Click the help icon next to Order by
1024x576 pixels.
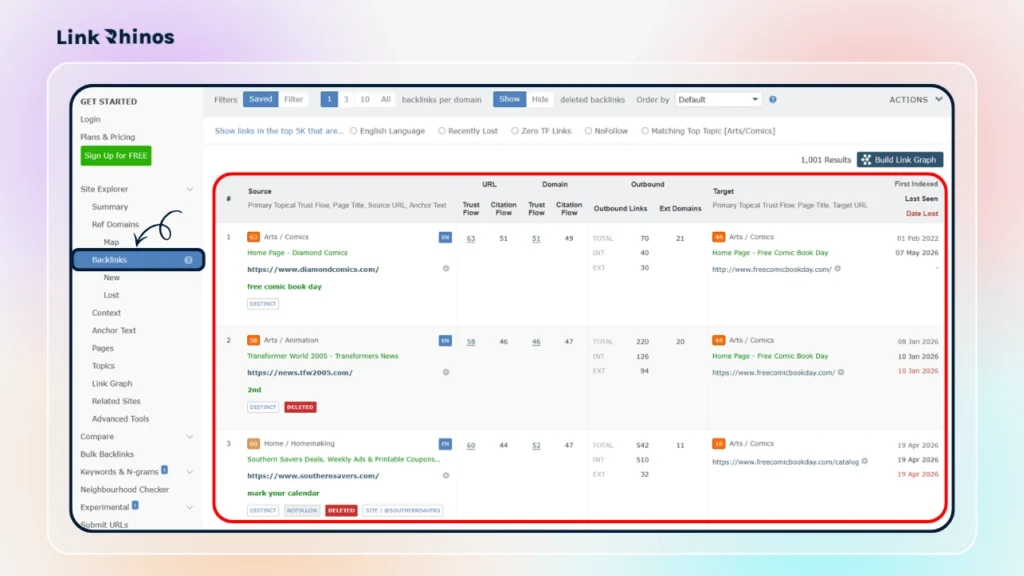pos(773,99)
